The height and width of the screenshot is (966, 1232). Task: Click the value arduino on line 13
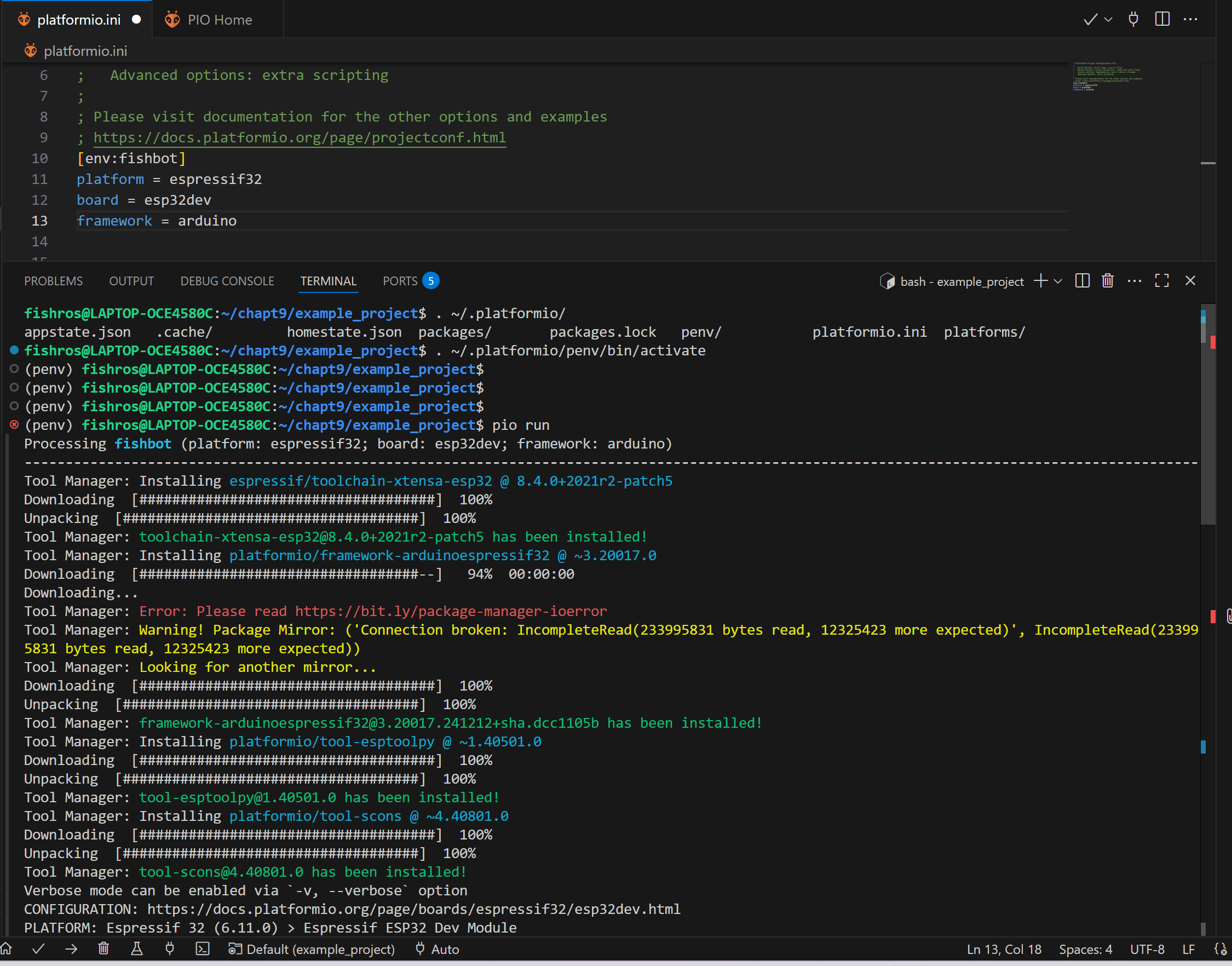tap(207, 221)
